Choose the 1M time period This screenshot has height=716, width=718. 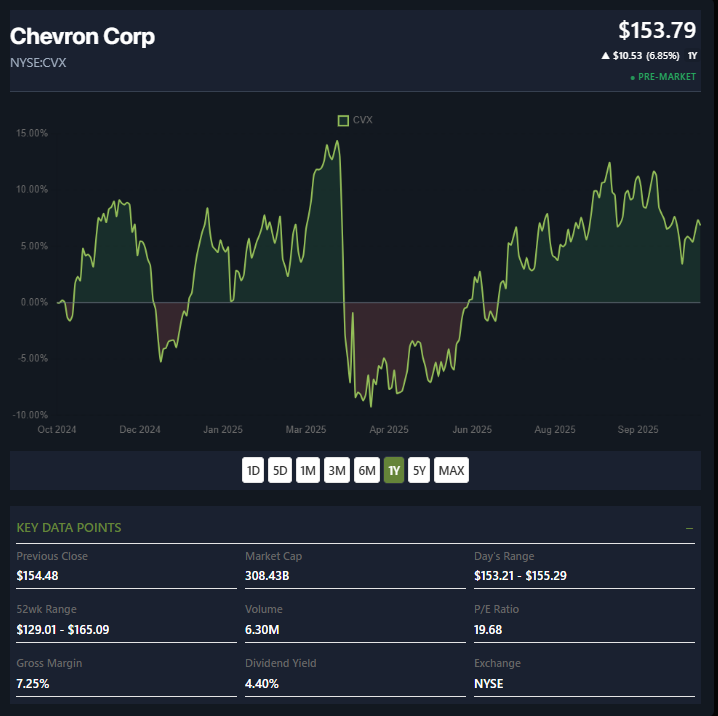click(x=308, y=470)
